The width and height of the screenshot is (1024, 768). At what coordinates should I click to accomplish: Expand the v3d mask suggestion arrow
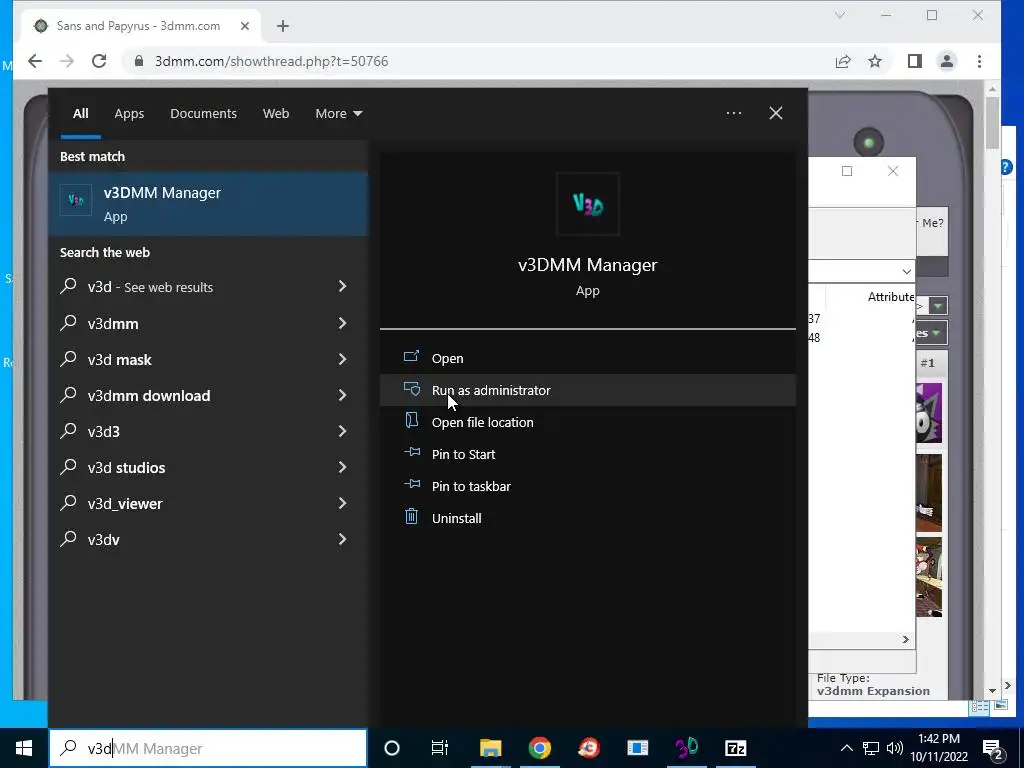pos(342,359)
